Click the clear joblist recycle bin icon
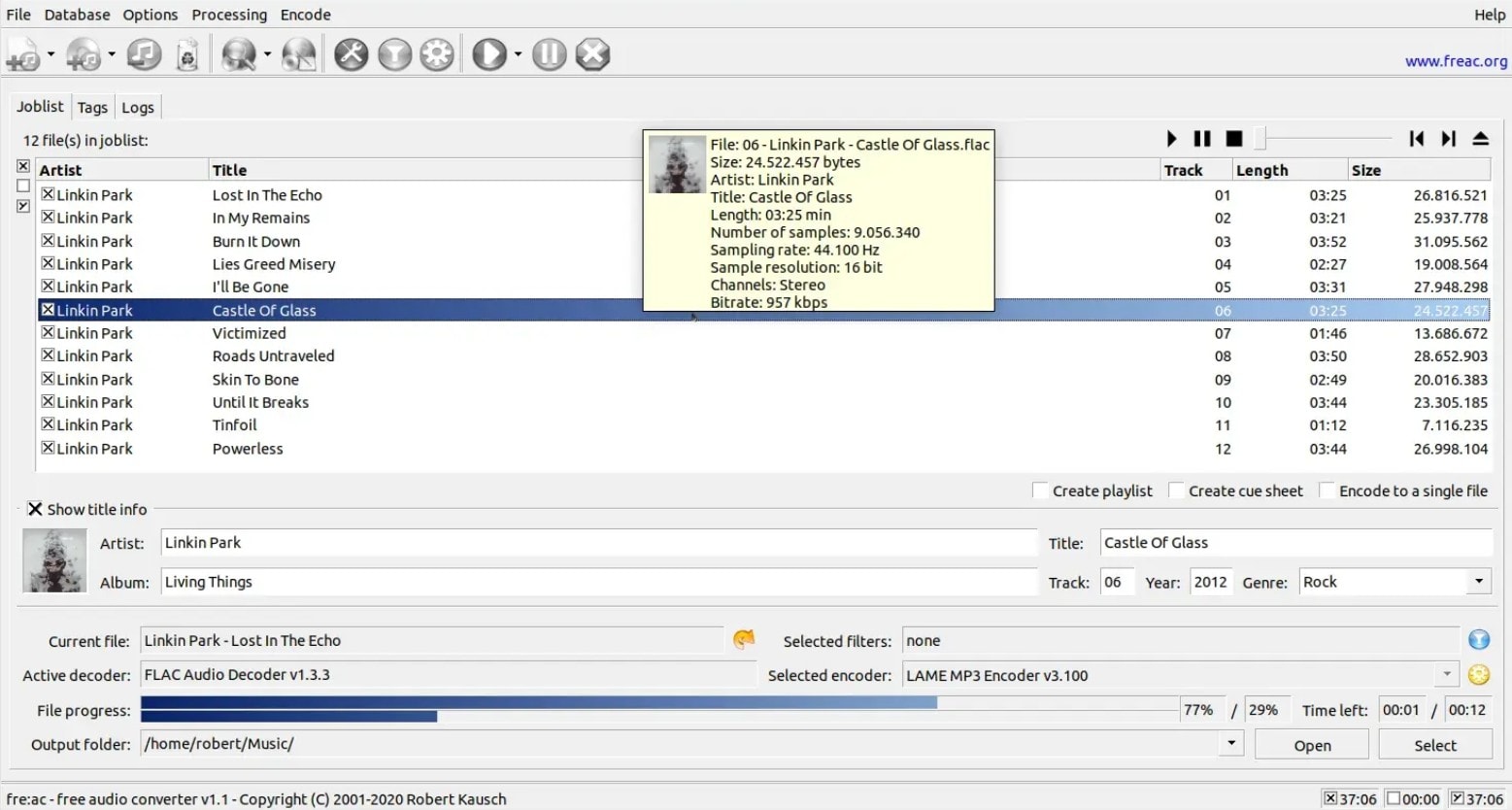 click(x=187, y=54)
